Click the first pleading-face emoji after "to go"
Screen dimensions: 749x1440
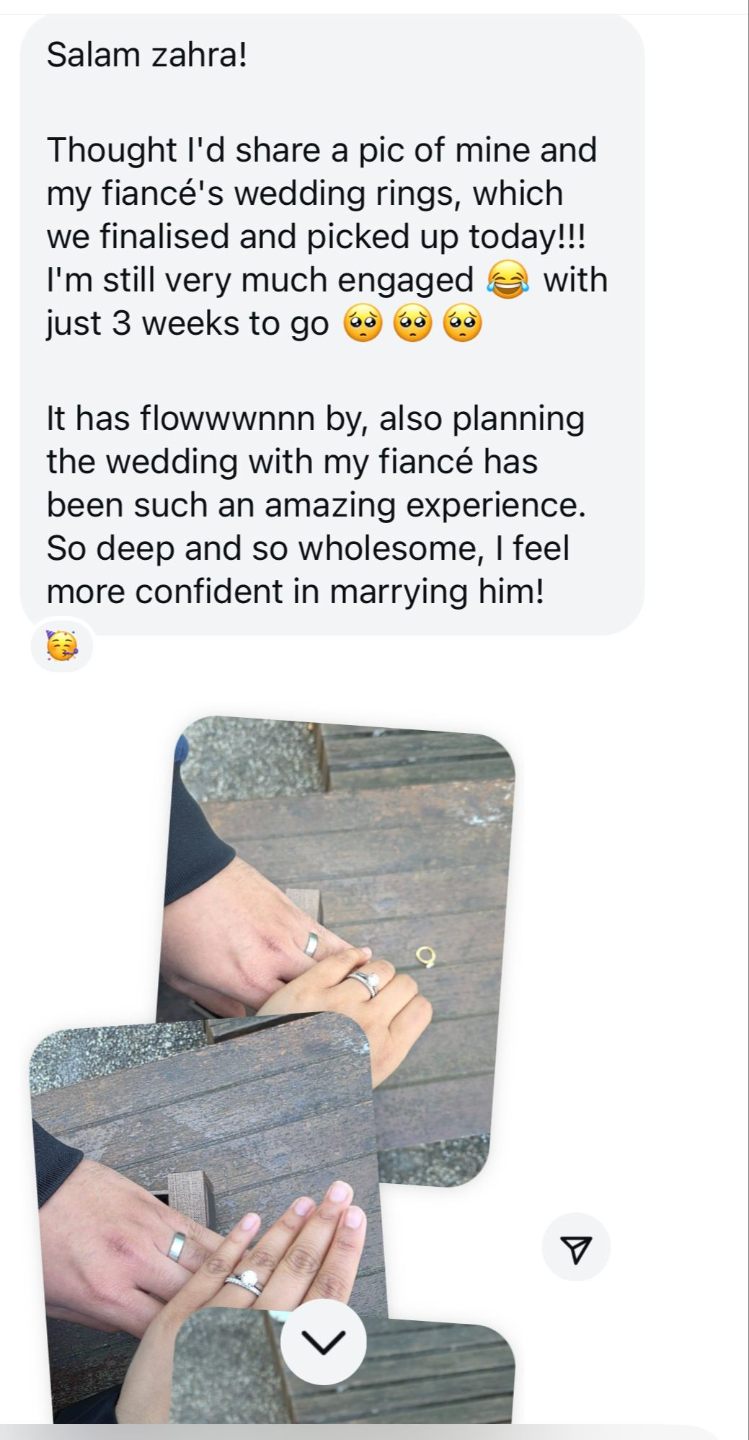point(363,327)
